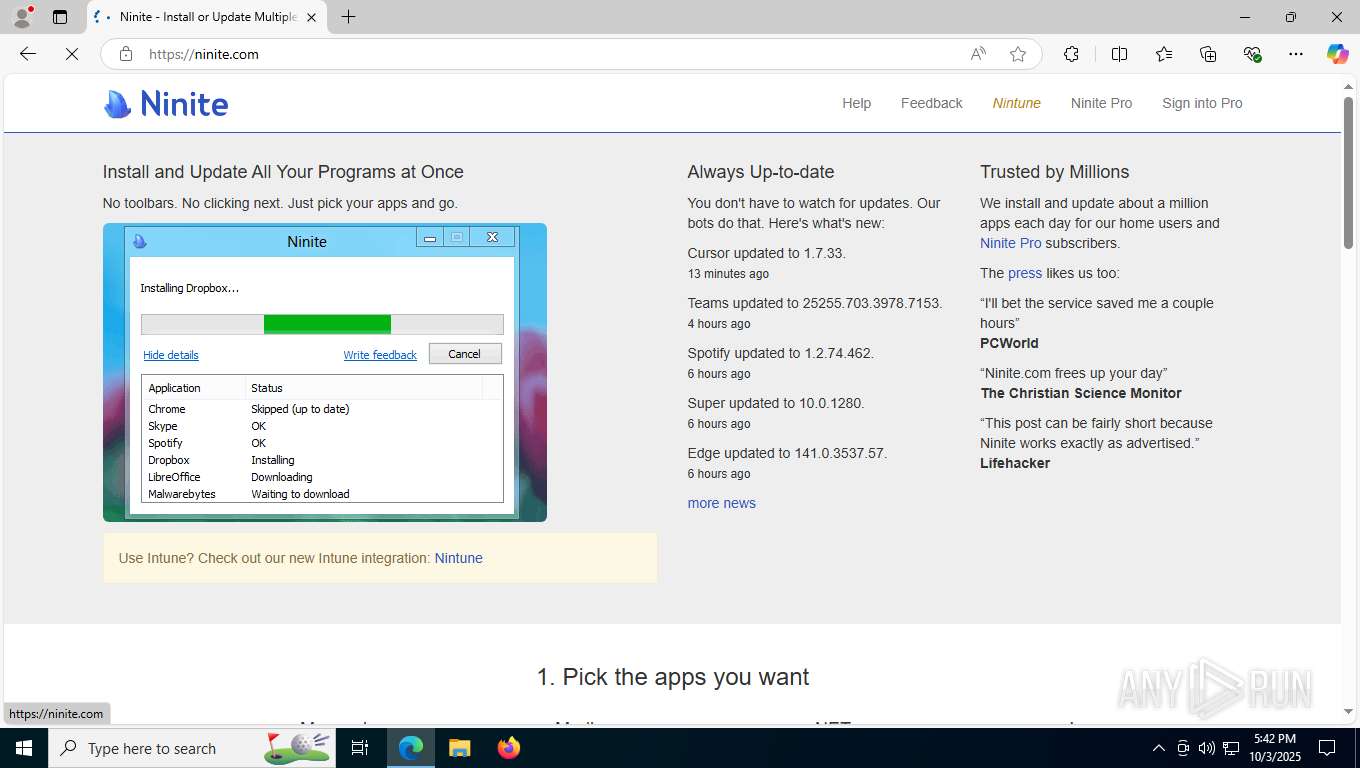Click the more news link
This screenshot has width=1360, height=768.
coord(721,503)
